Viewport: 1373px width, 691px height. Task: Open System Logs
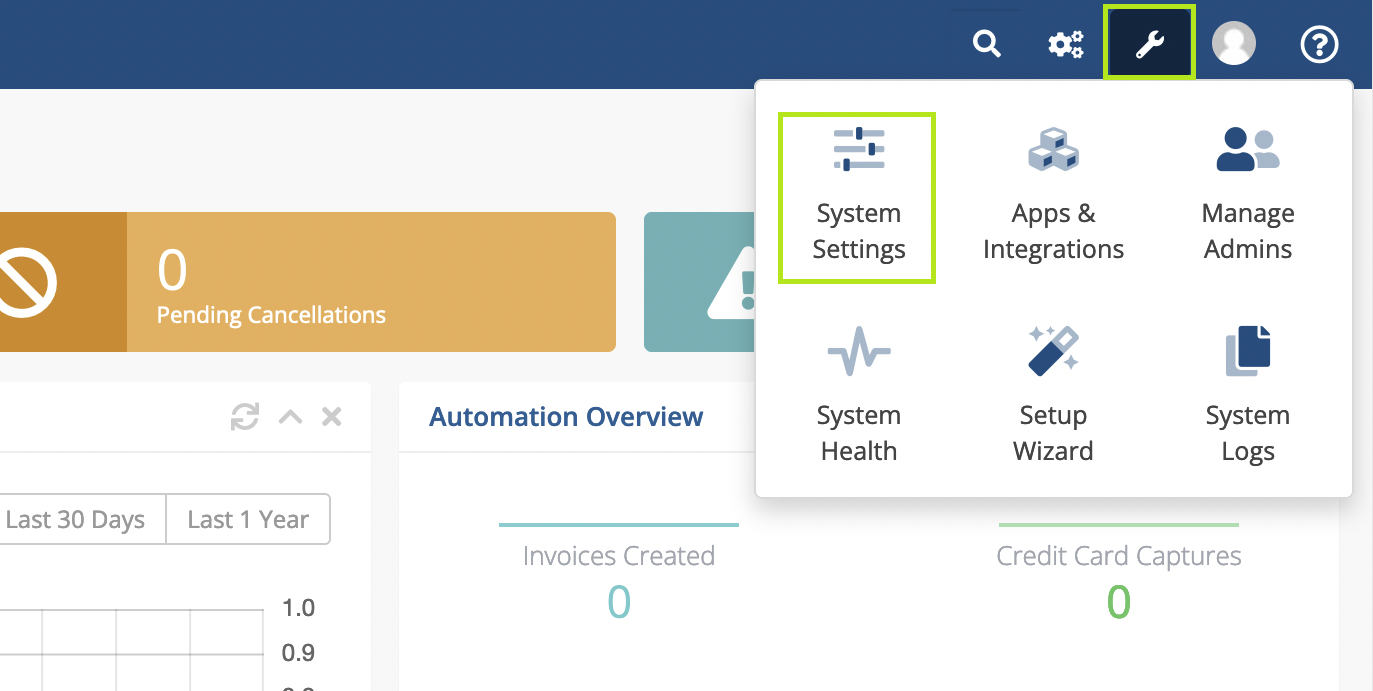1247,398
